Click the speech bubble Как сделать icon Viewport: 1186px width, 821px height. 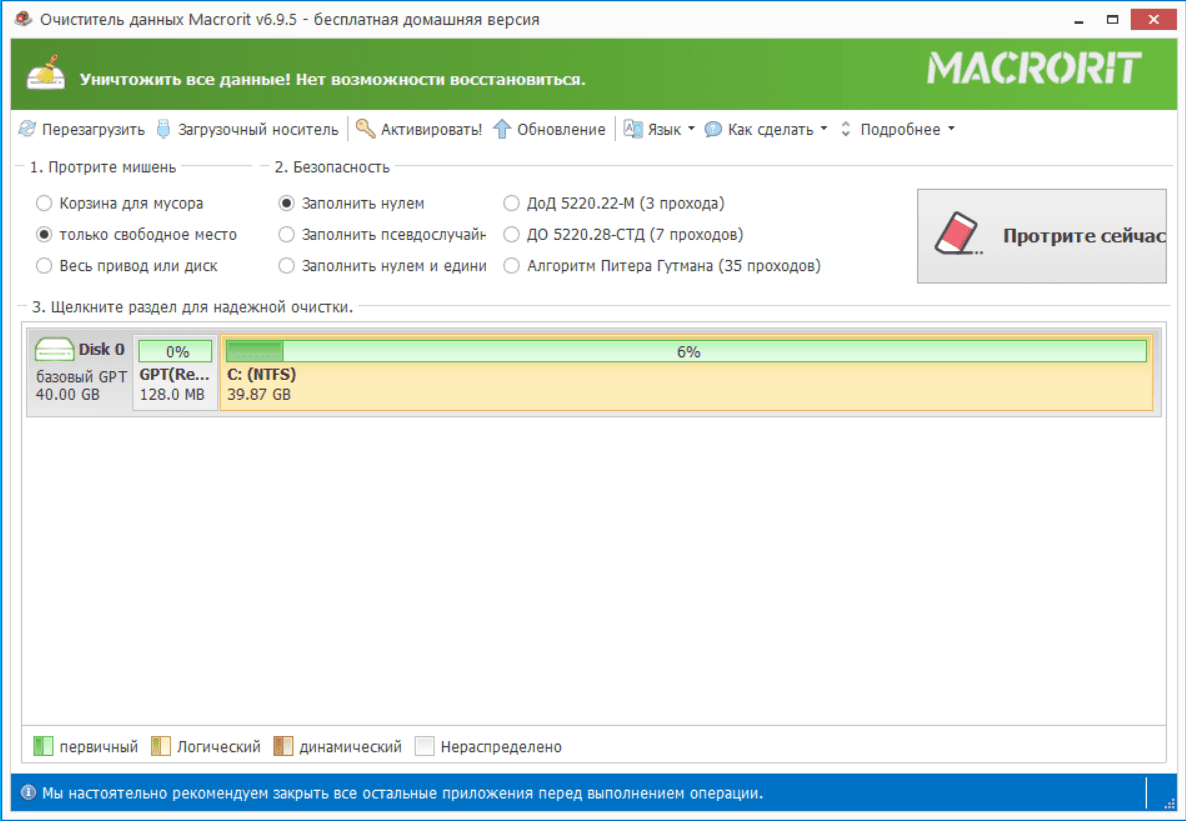coord(713,129)
